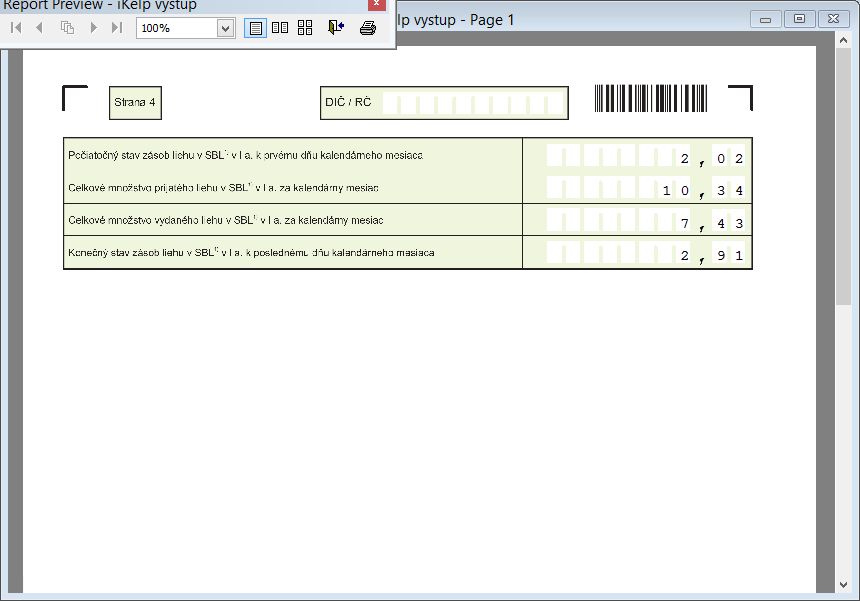Screen dimensions: 860x601
Task: Click the exit door icon to close the preview
Action: point(336,28)
